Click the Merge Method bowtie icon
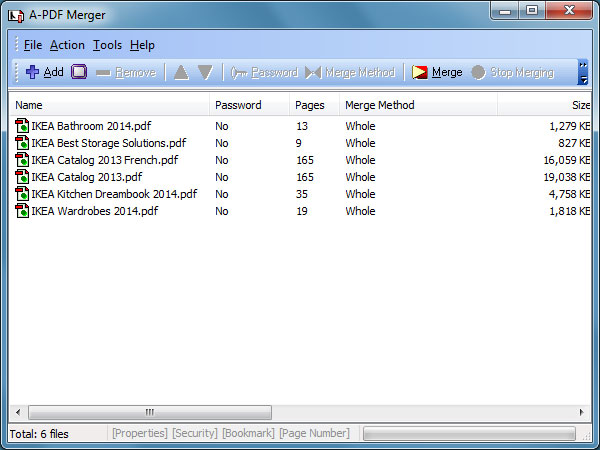Screen dimensions: 600x450 pos(313,72)
